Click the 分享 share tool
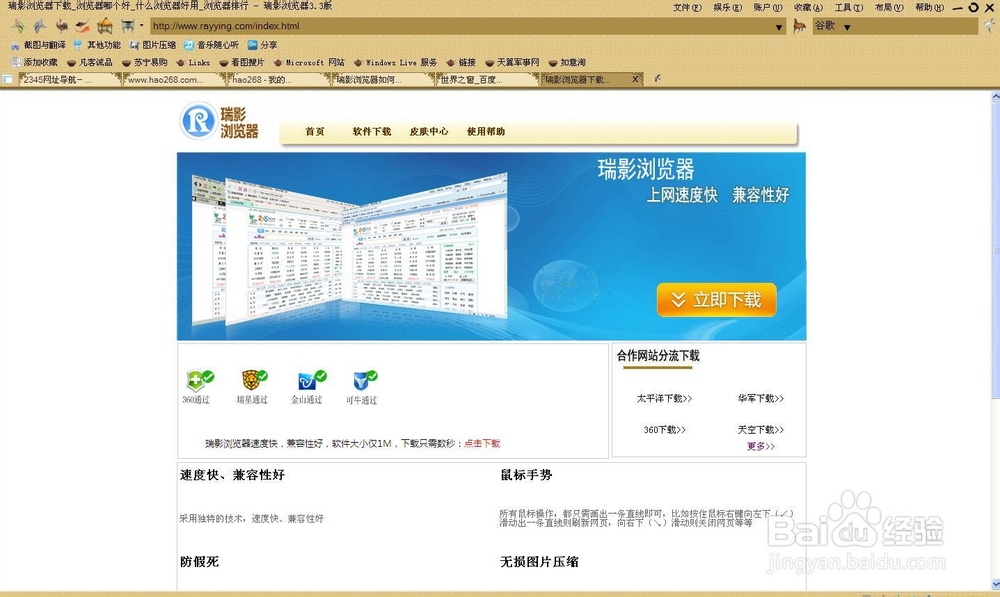 (262, 45)
